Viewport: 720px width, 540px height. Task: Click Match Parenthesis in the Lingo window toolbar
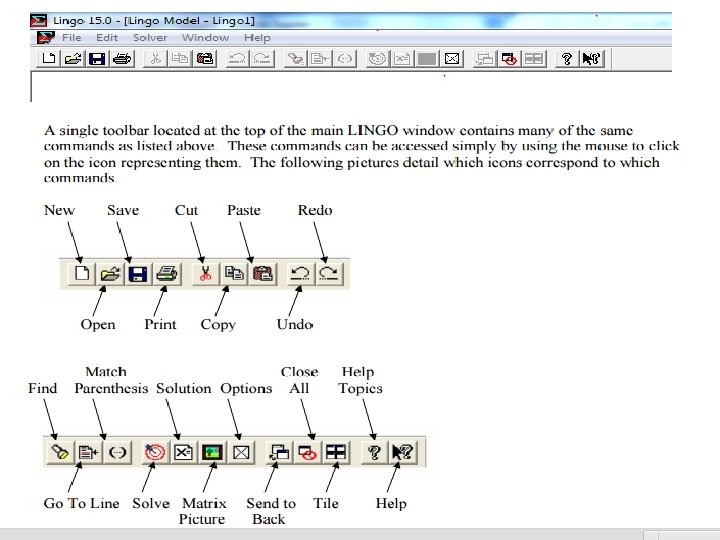pyautogui.click(x=344, y=59)
